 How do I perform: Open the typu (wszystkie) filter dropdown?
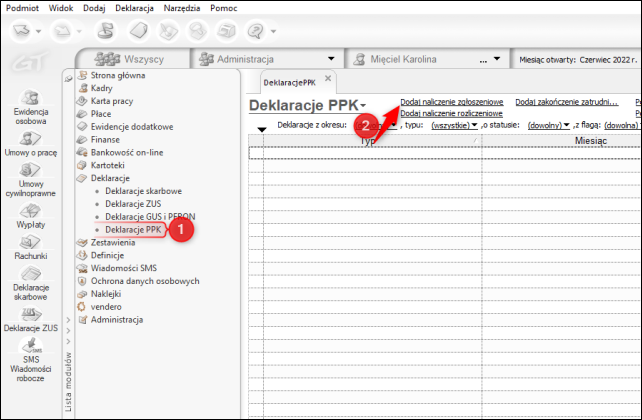pyautogui.click(x=454, y=125)
